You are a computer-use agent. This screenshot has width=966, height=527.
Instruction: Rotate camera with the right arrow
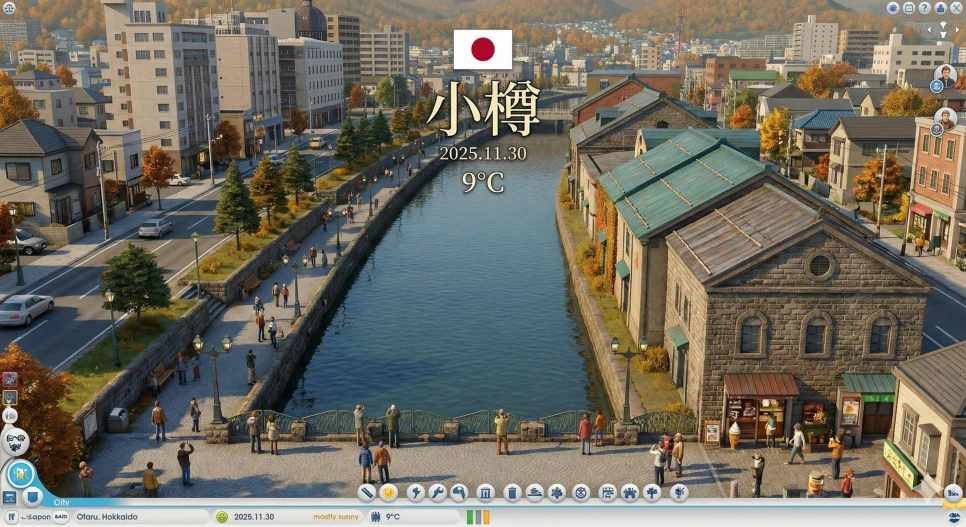[x=956, y=29]
